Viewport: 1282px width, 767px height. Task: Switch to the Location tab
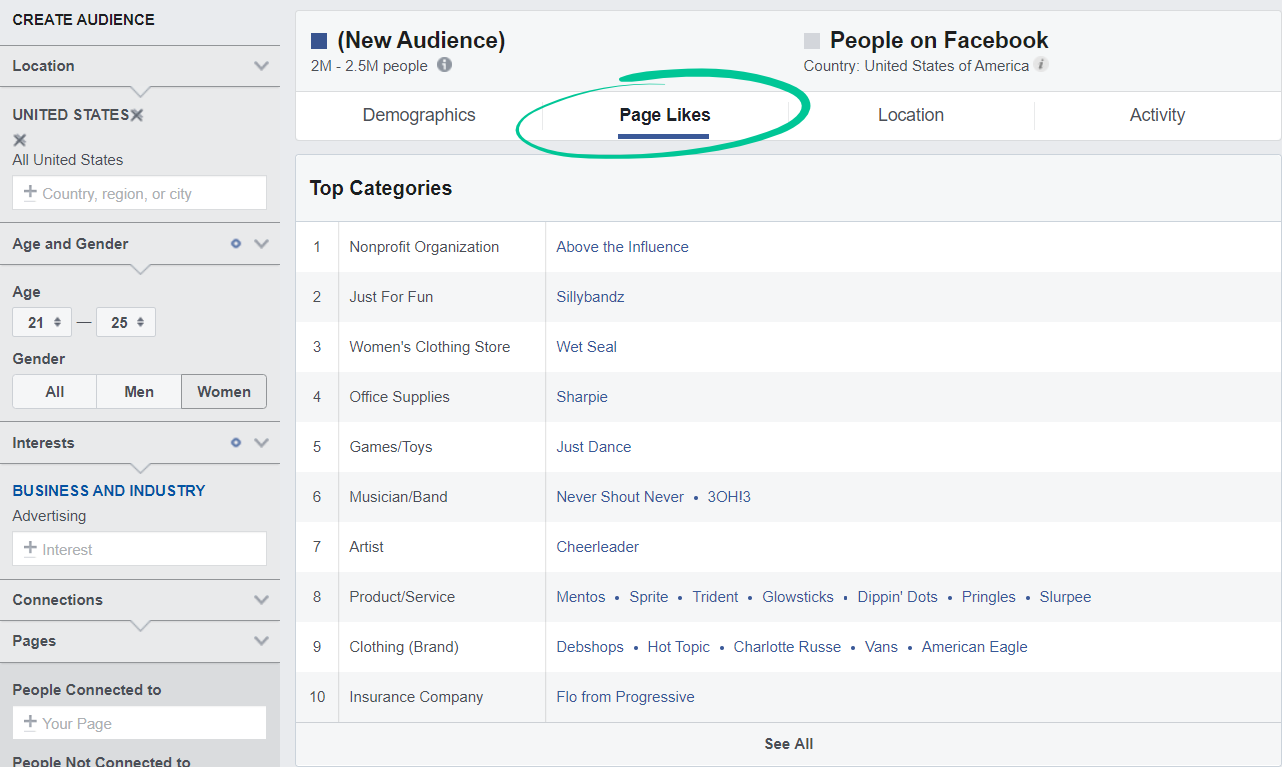(911, 115)
